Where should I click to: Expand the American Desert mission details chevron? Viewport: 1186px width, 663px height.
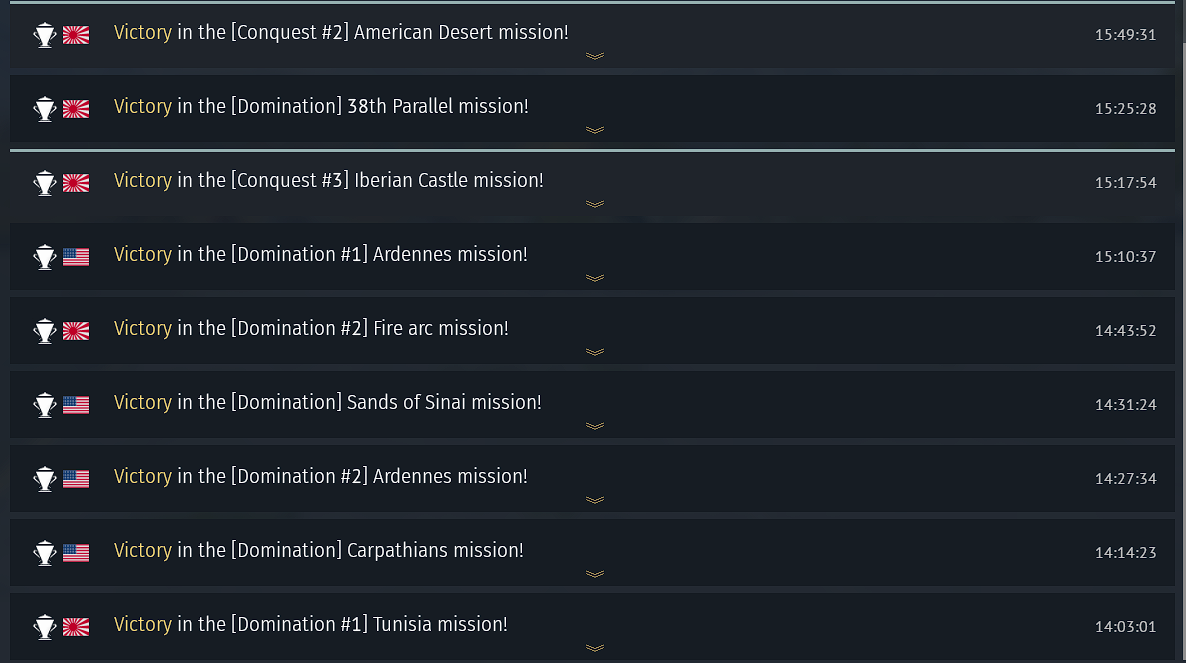pos(595,56)
